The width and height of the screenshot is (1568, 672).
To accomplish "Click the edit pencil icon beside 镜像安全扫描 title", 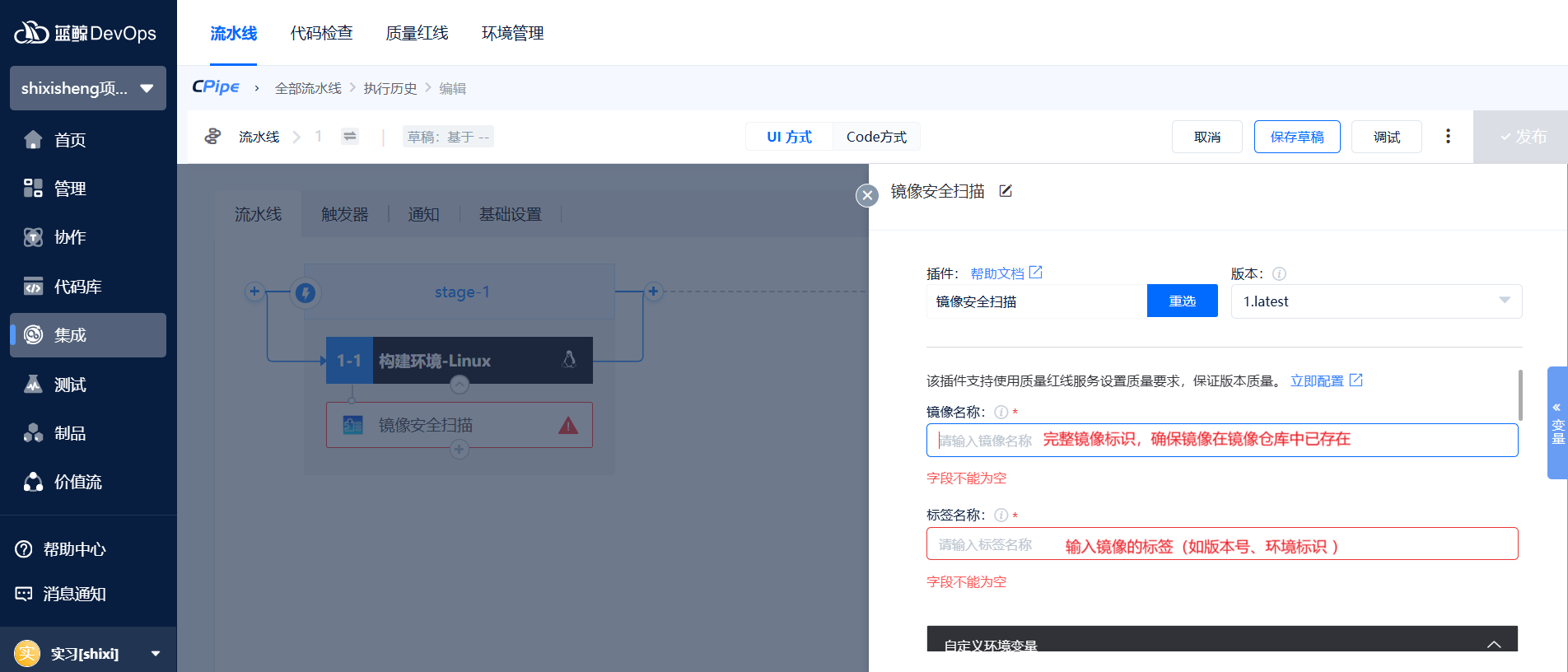I will (x=1006, y=191).
